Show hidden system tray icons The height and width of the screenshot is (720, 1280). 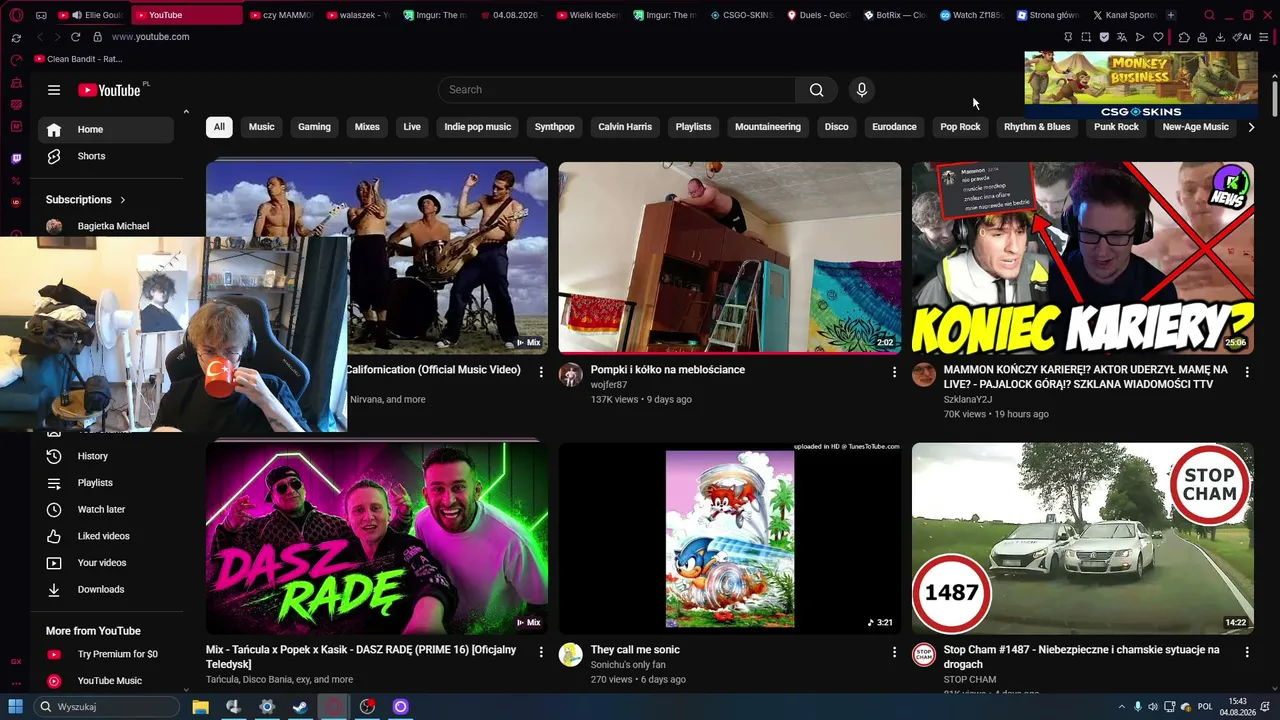click(x=1121, y=707)
